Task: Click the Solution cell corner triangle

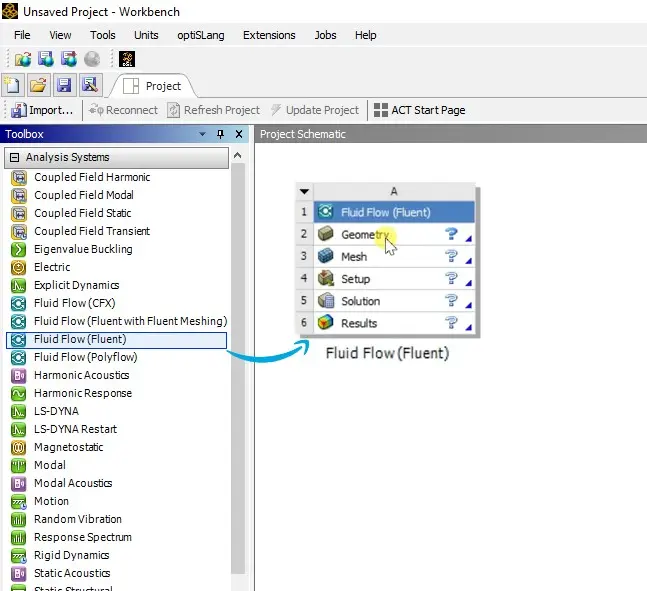Action: click(468, 305)
